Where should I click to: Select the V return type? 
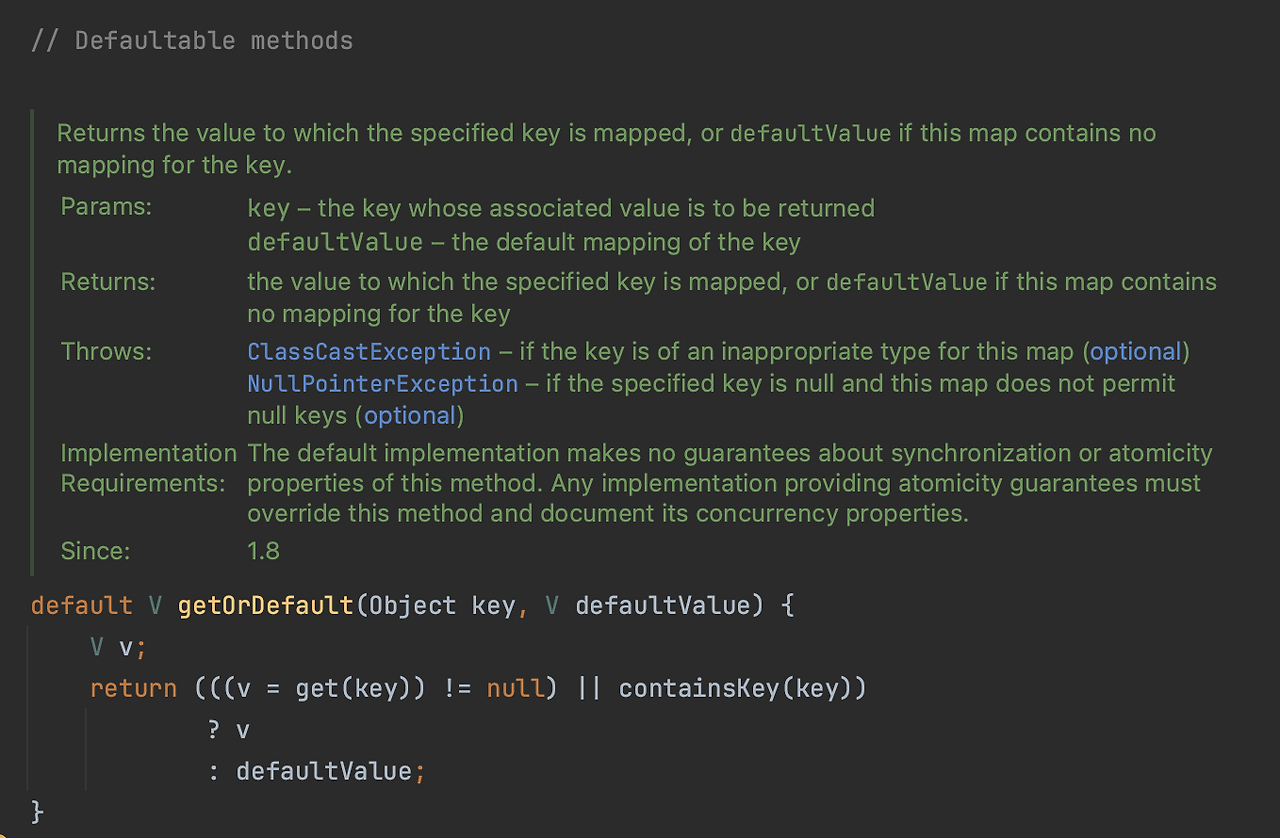click(154, 605)
